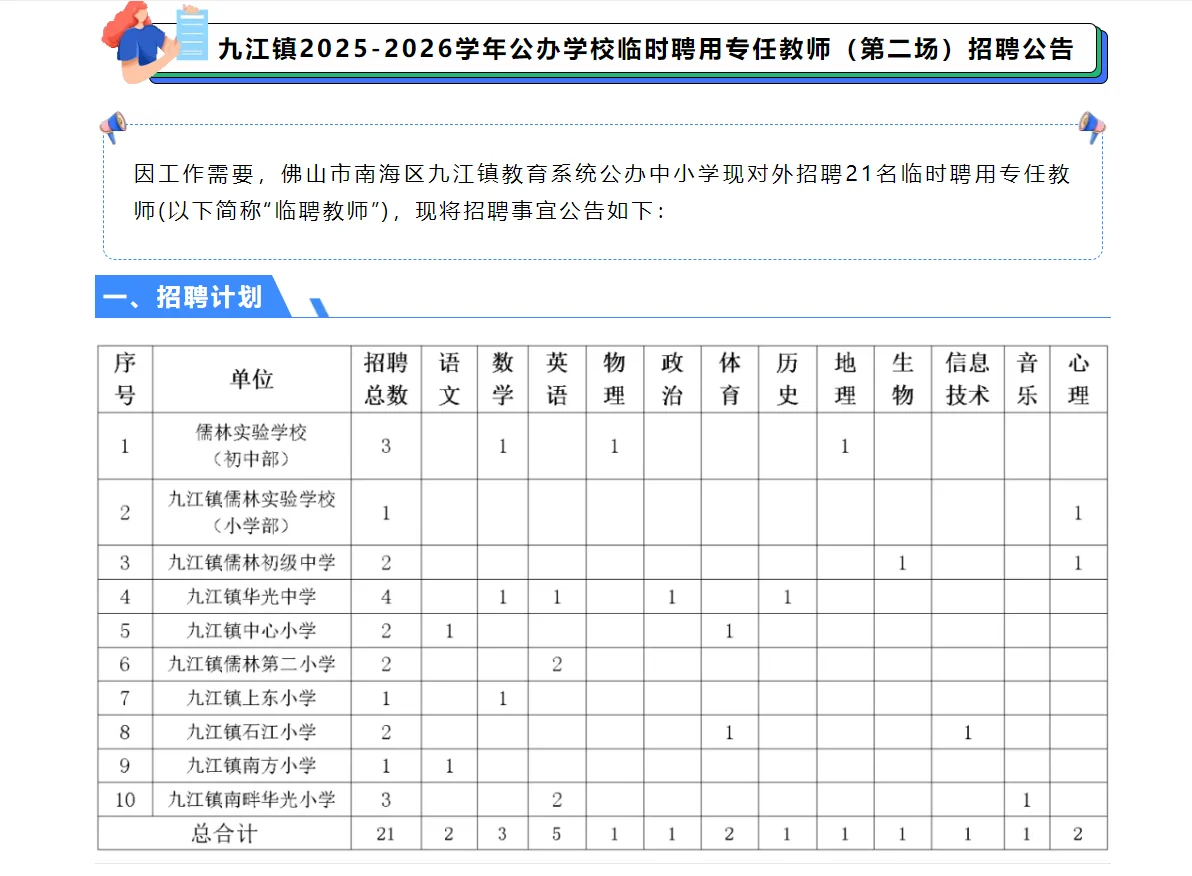
Task: Click the announcement title banner text
Action: pos(645,49)
